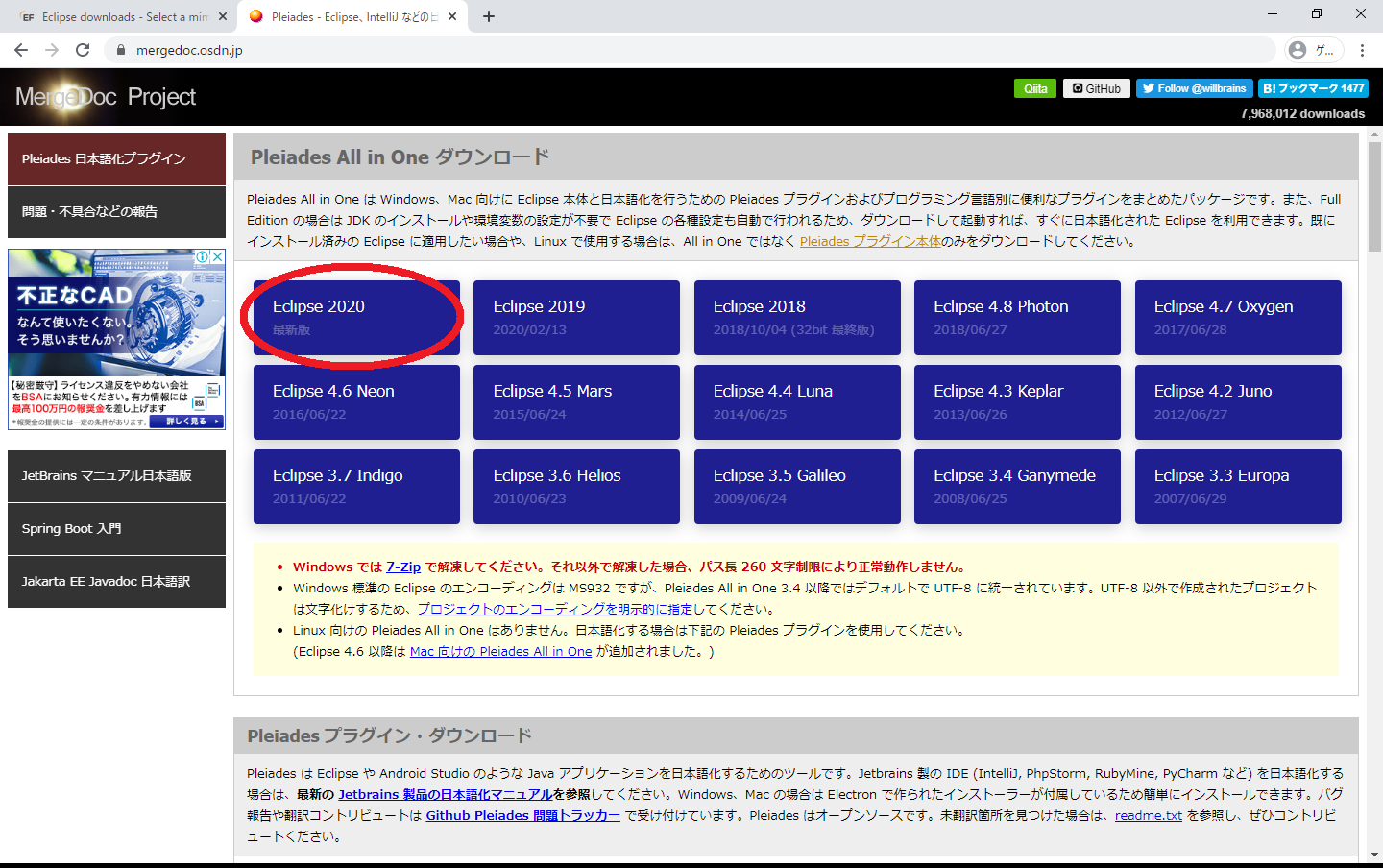Click the 7,968,012 downloads counter text
Image resolution: width=1383 pixels, height=868 pixels.
(x=1302, y=113)
